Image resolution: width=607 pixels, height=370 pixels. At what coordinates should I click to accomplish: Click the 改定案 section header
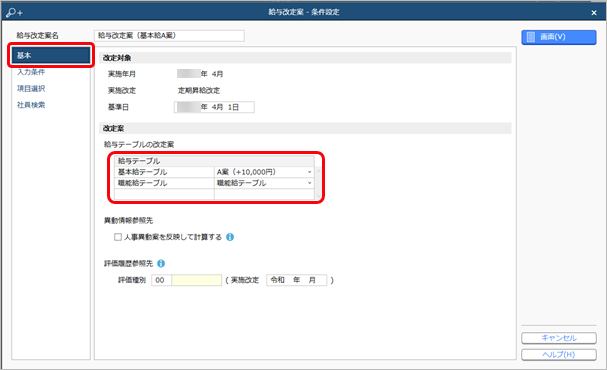click(305, 128)
